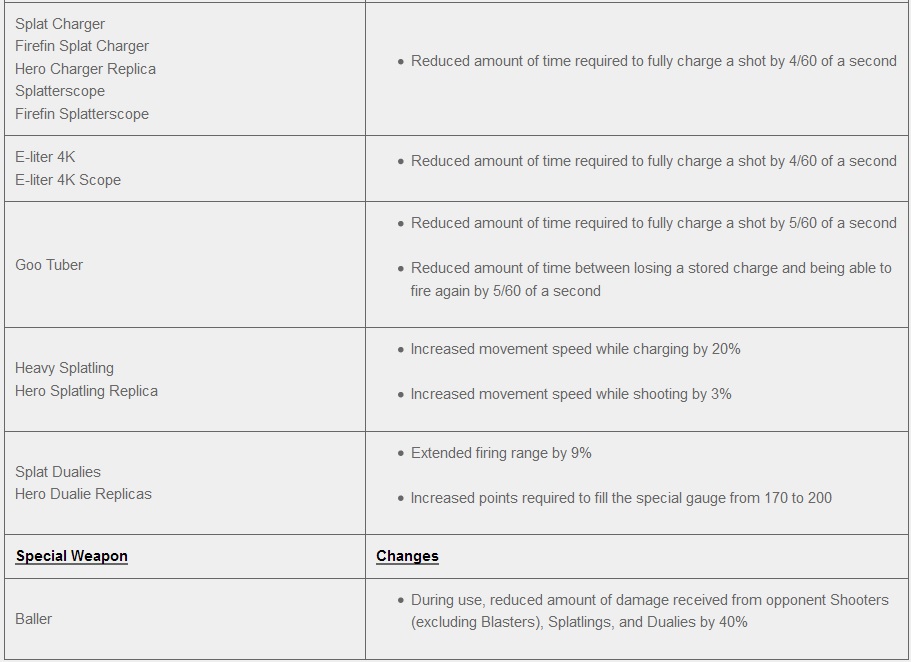Click the Goo Tuber weapon name
This screenshot has width=911, height=662.
tap(49, 265)
